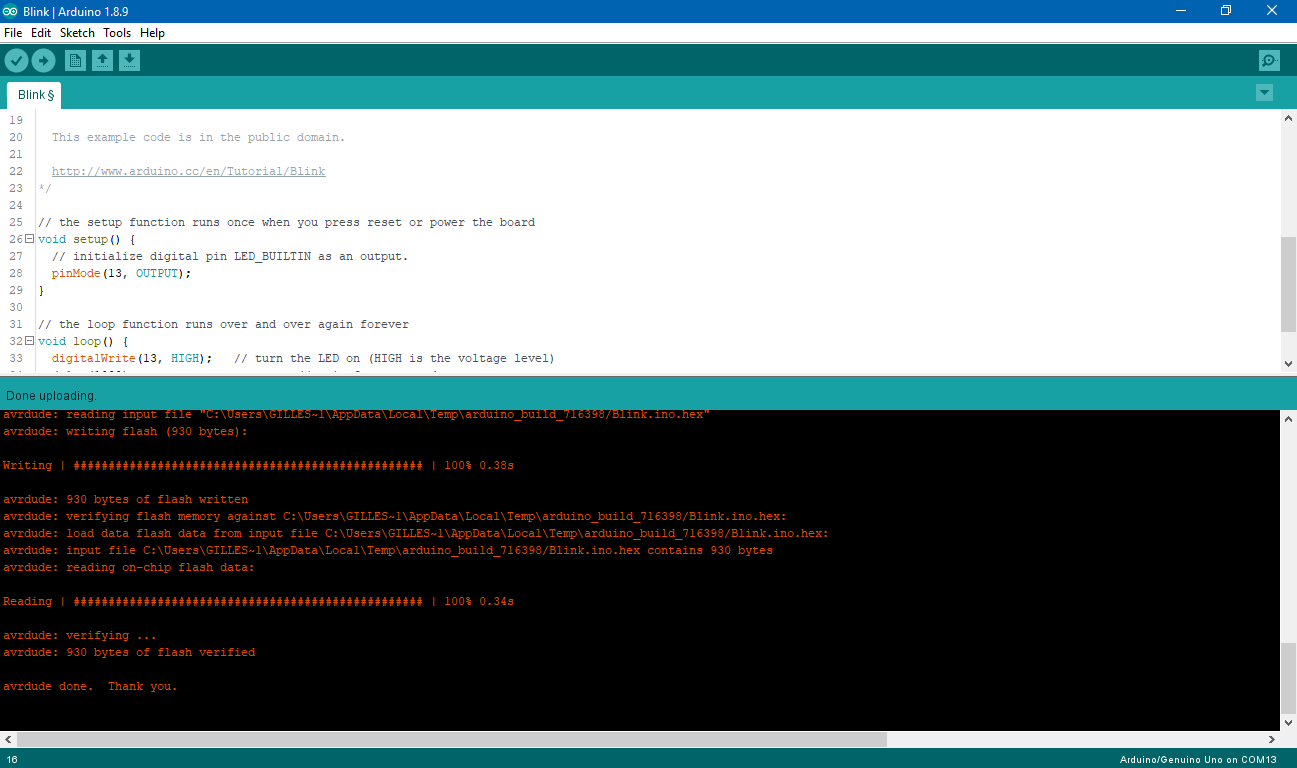Click the 'void setup() {' line text
Viewport: 1297px width, 768px height.
click(x=86, y=239)
